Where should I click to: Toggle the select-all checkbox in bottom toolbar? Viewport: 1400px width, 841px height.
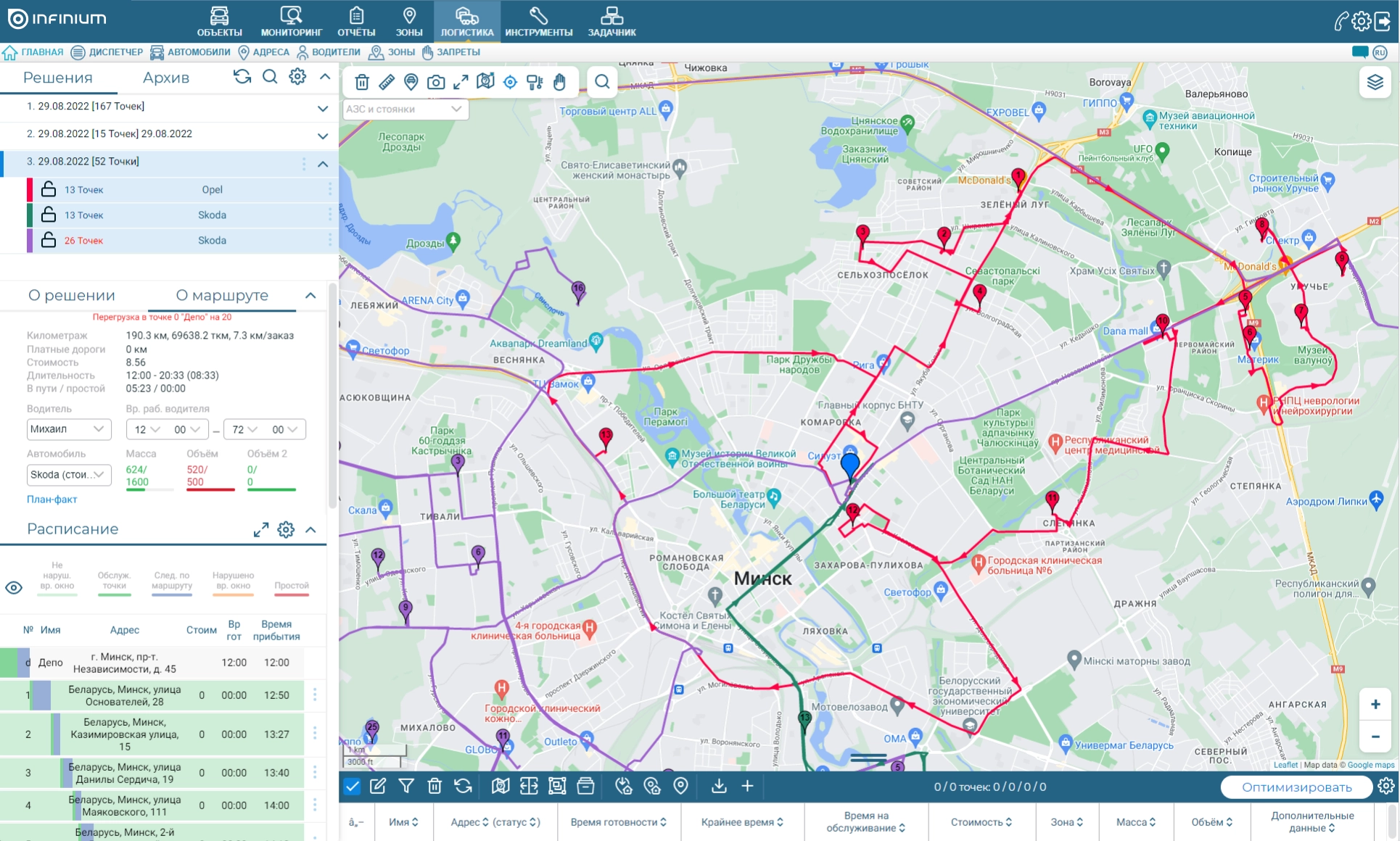(352, 786)
